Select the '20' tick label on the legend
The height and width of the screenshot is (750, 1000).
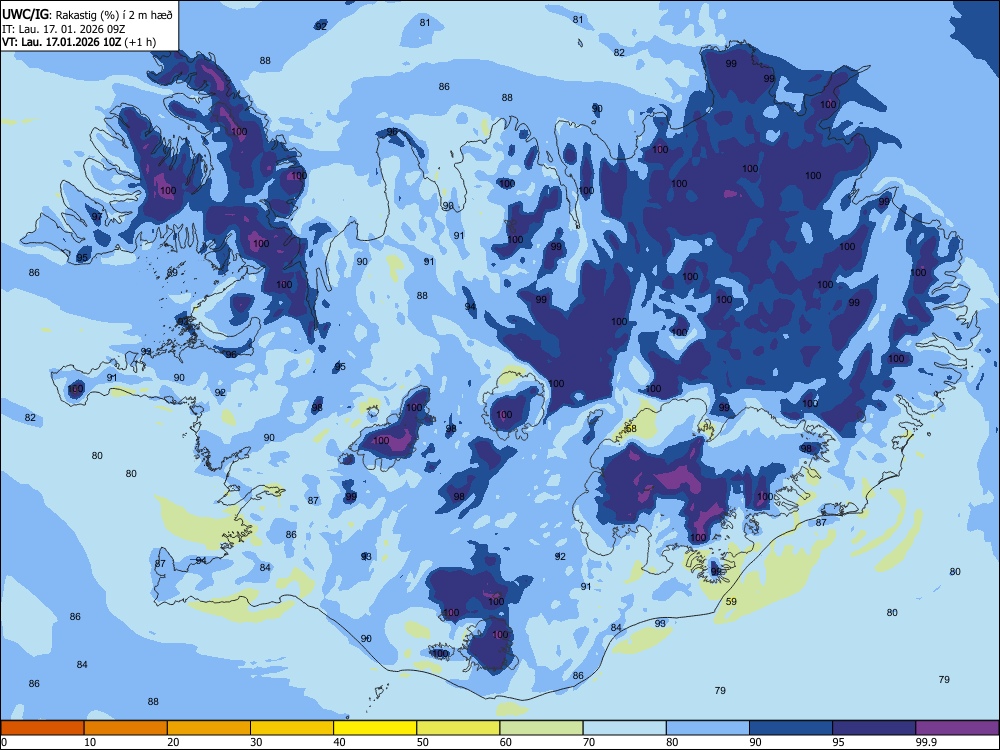click(173, 742)
